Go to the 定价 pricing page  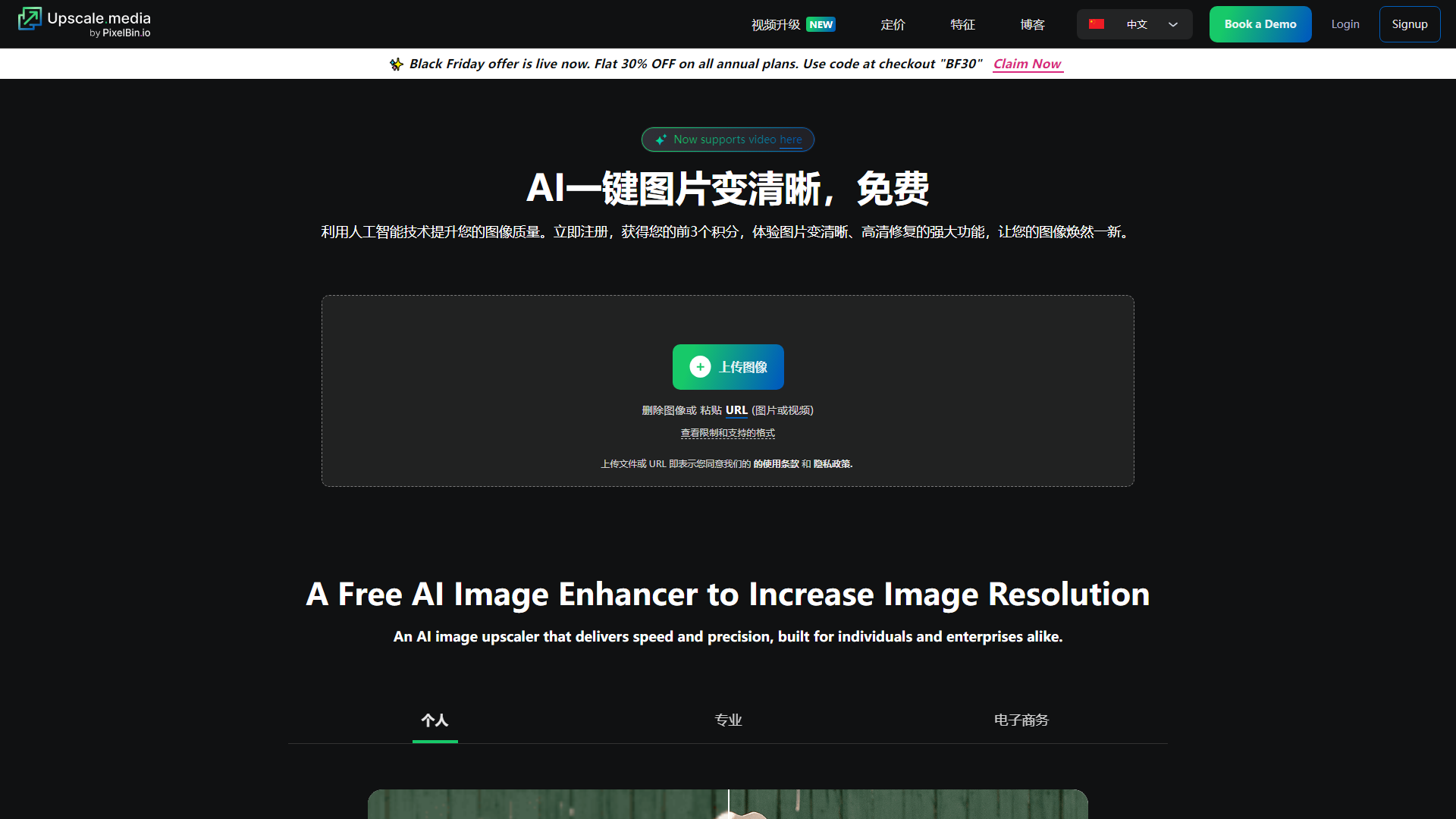(893, 24)
